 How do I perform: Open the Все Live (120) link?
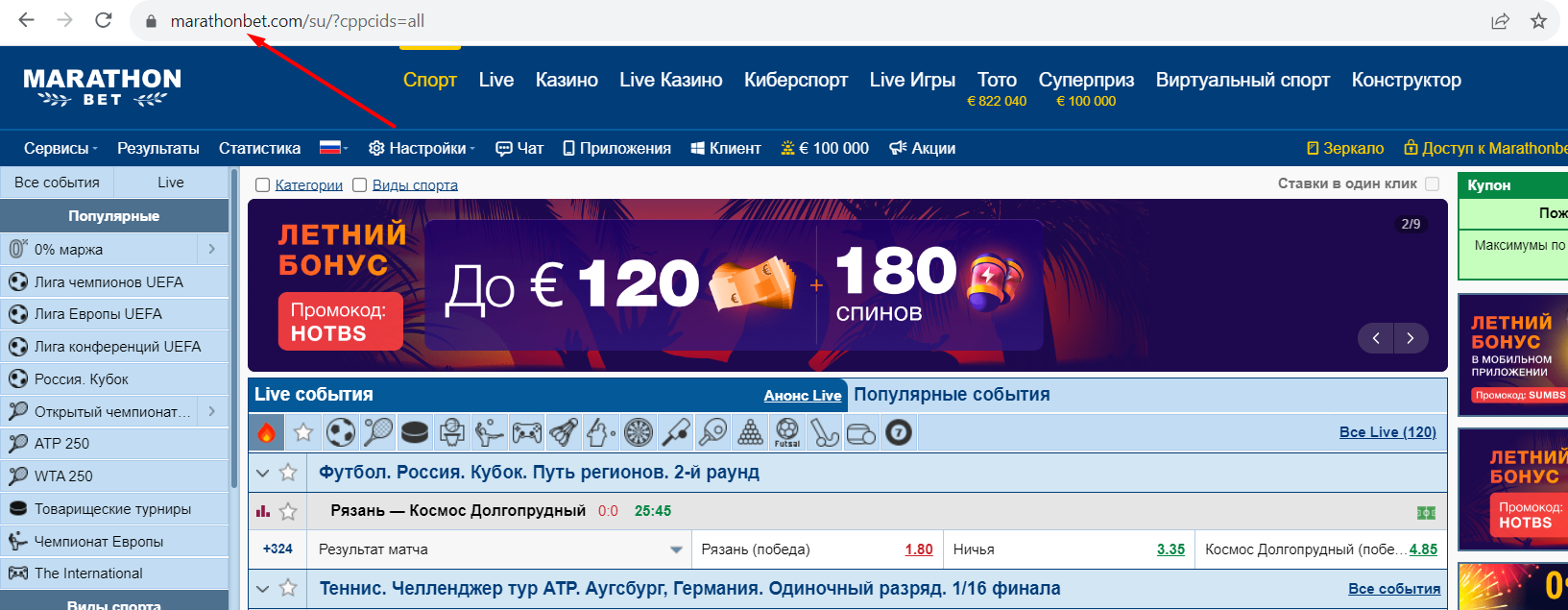click(1387, 432)
